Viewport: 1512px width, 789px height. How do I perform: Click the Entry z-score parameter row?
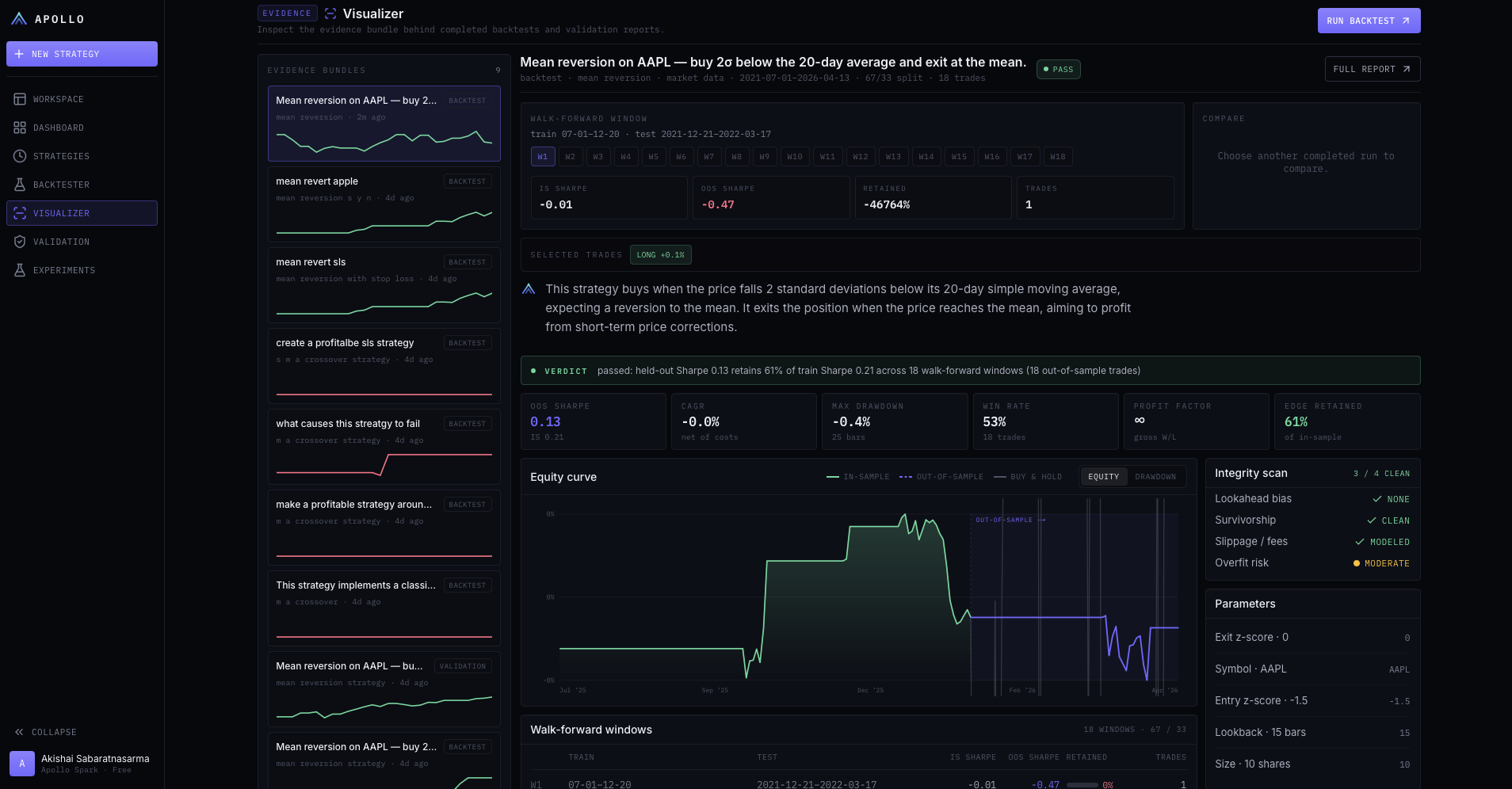(1312, 701)
